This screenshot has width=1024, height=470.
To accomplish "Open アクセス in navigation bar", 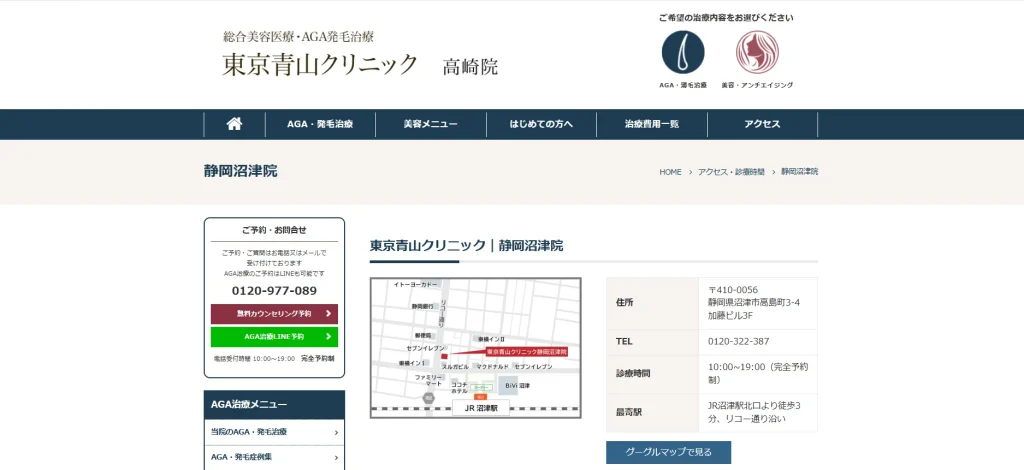I will pos(762,124).
